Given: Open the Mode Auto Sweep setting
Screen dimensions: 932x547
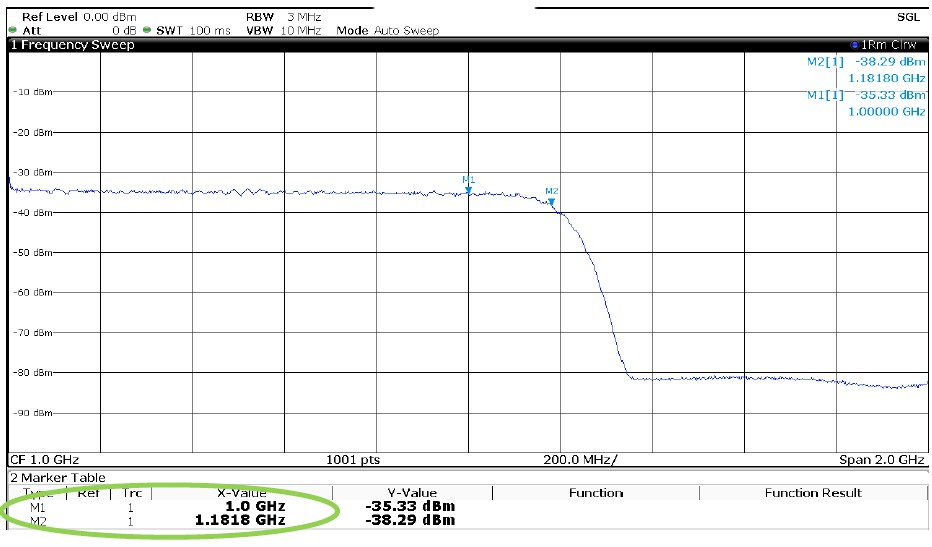Looking at the screenshot, I should tap(387, 31).
